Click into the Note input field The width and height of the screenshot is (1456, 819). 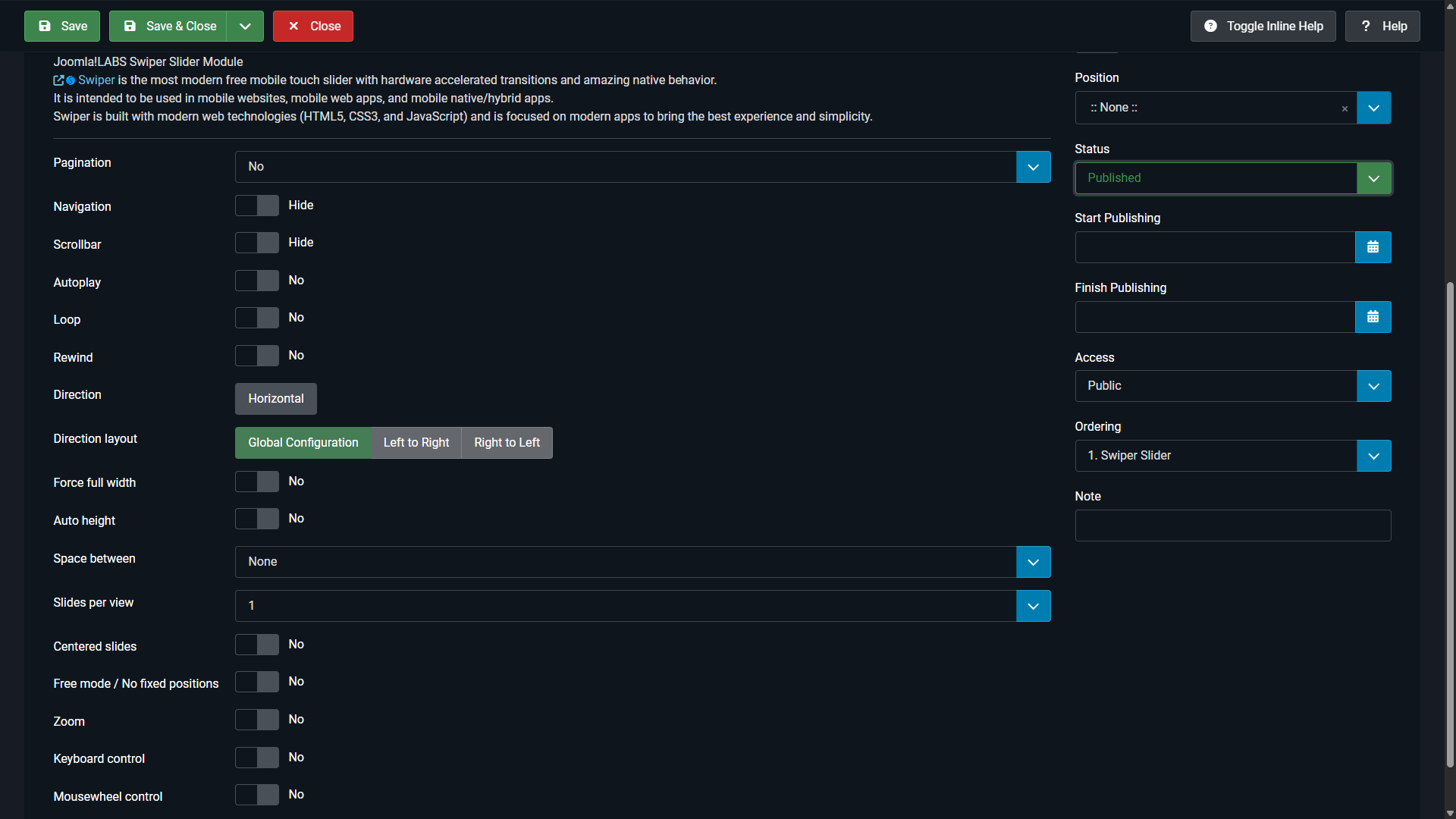pyautogui.click(x=1232, y=526)
